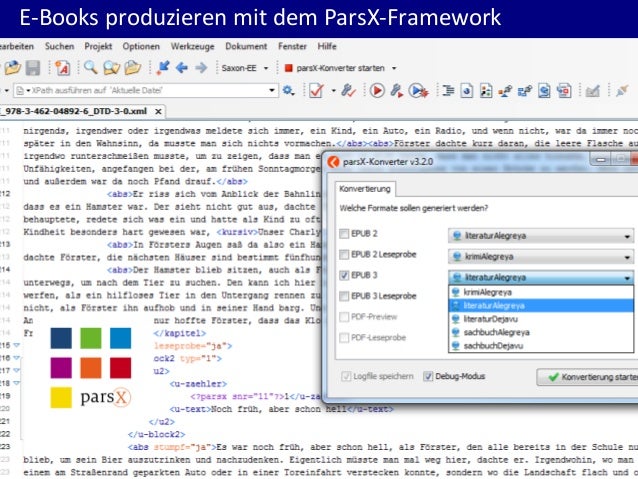The image size is (638, 479).
Task: Click the PDF document icon in the toolbar
Action: pyautogui.click(x=63, y=68)
